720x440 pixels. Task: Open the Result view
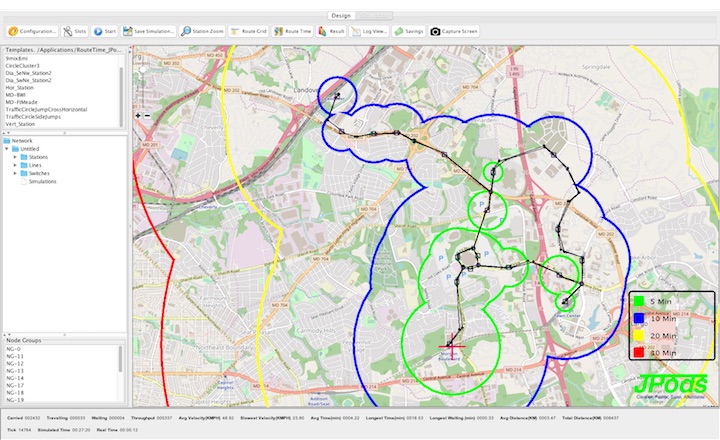(x=332, y=31)
